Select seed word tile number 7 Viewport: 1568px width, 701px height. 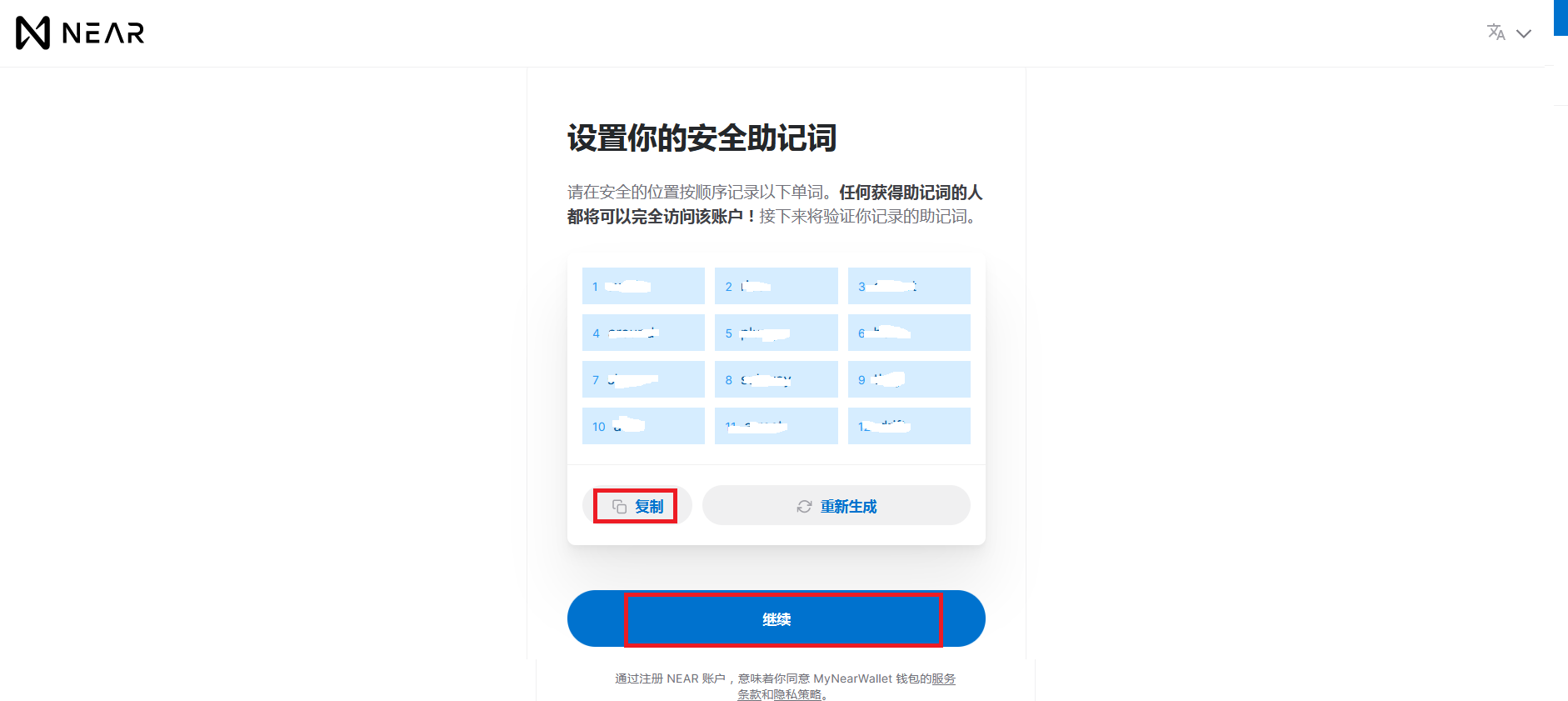tap(643, 379)
